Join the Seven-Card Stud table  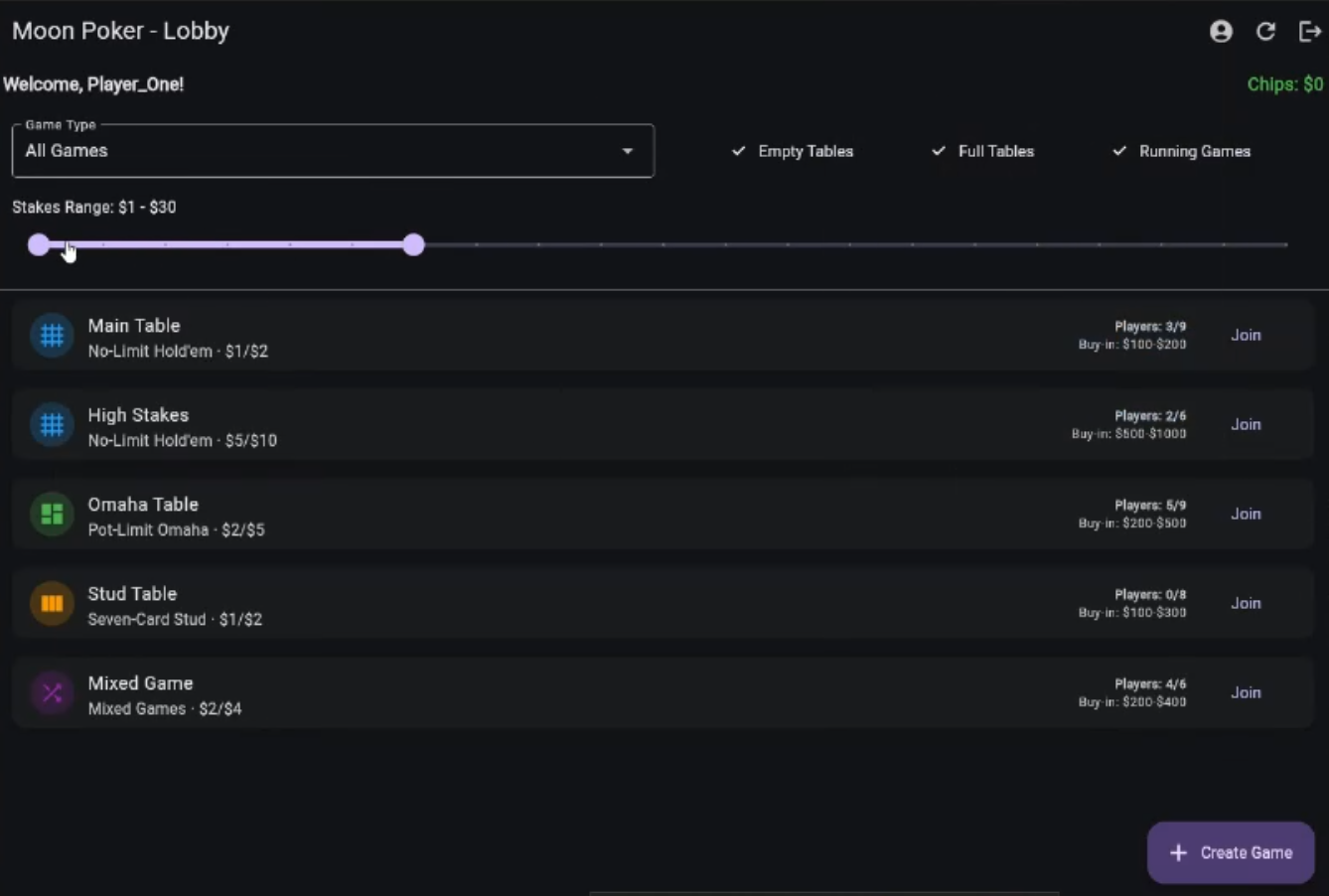1246,603
